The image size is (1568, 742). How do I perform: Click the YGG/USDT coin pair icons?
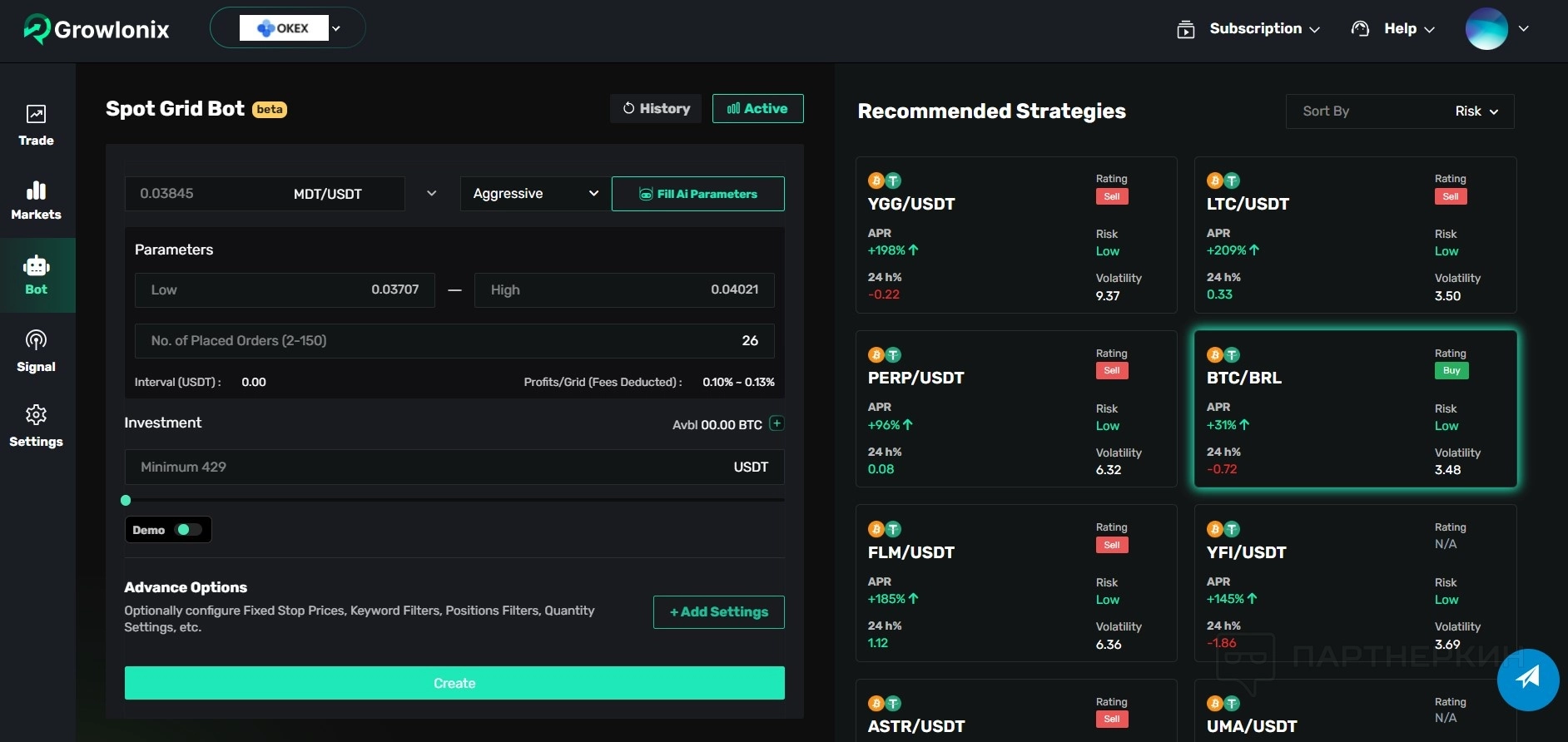tap(885, 181)
